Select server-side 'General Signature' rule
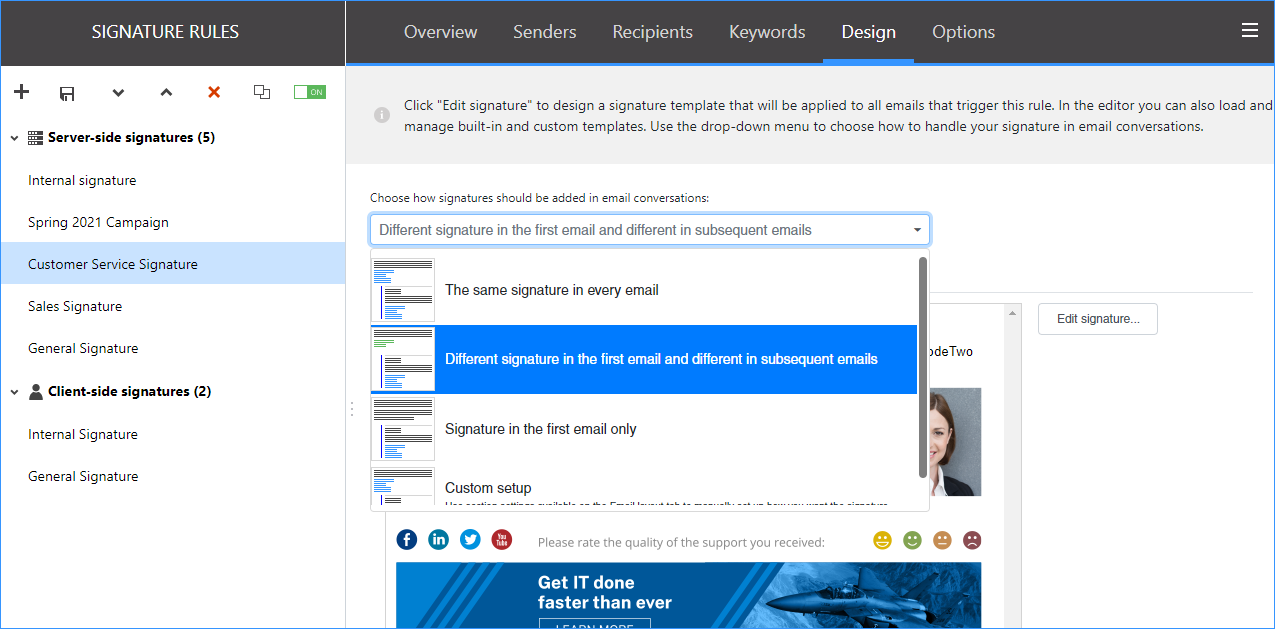This screenshot has height=629, width=1275. pyautogui.click(x=173, y=348)
